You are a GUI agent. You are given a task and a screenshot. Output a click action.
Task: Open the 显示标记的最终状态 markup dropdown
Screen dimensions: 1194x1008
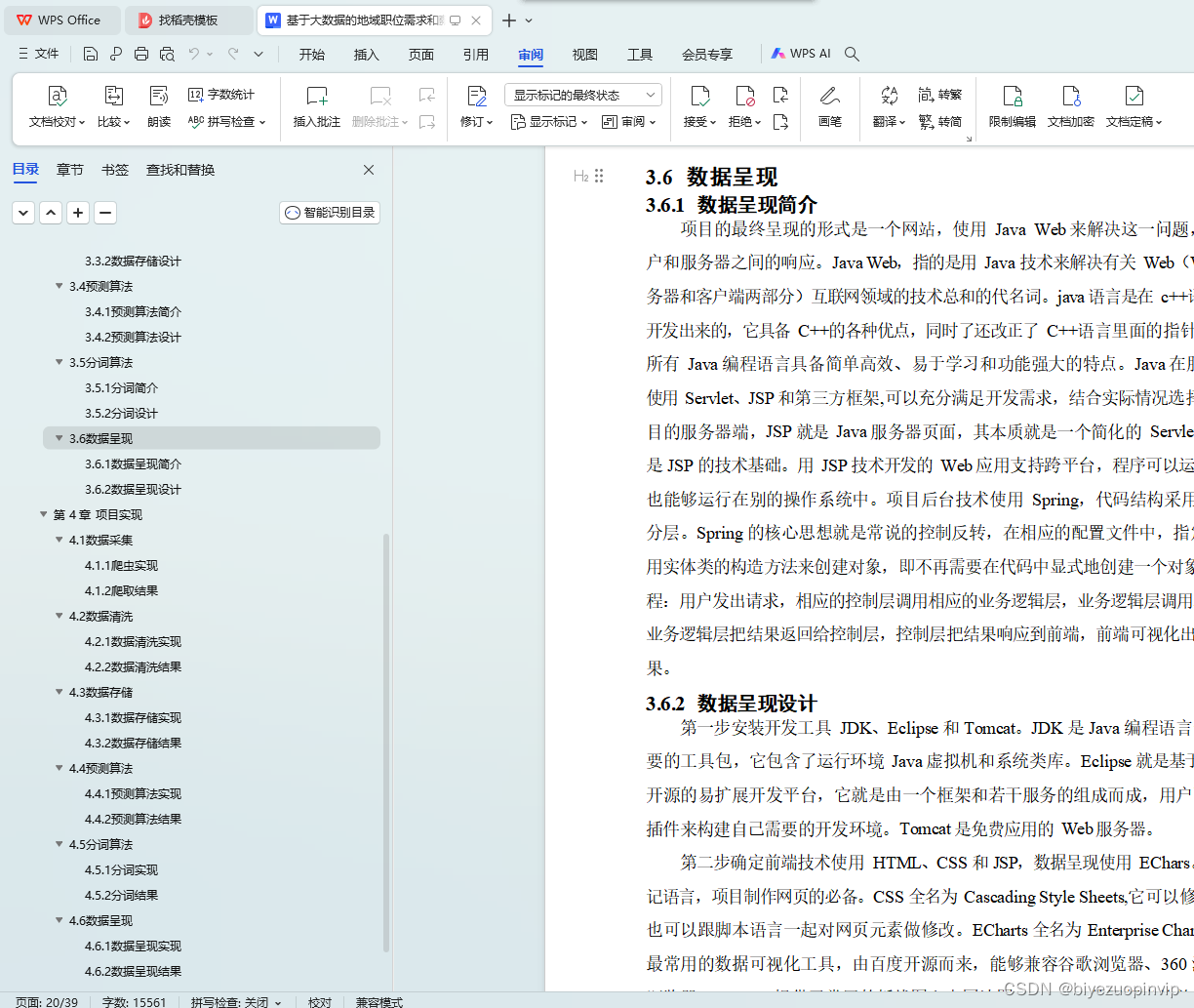[582, 94]
